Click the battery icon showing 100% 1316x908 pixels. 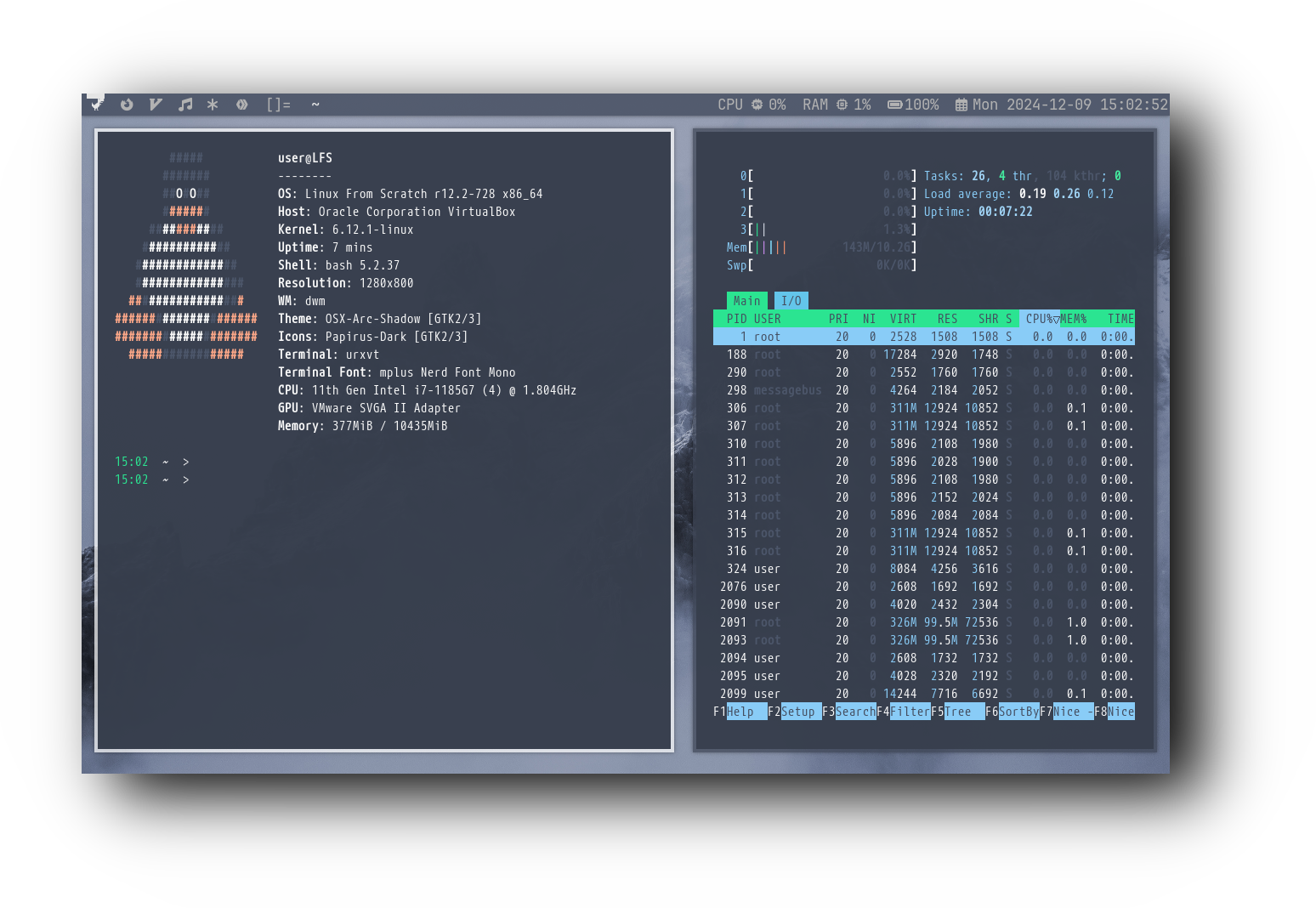click(895, 105)
